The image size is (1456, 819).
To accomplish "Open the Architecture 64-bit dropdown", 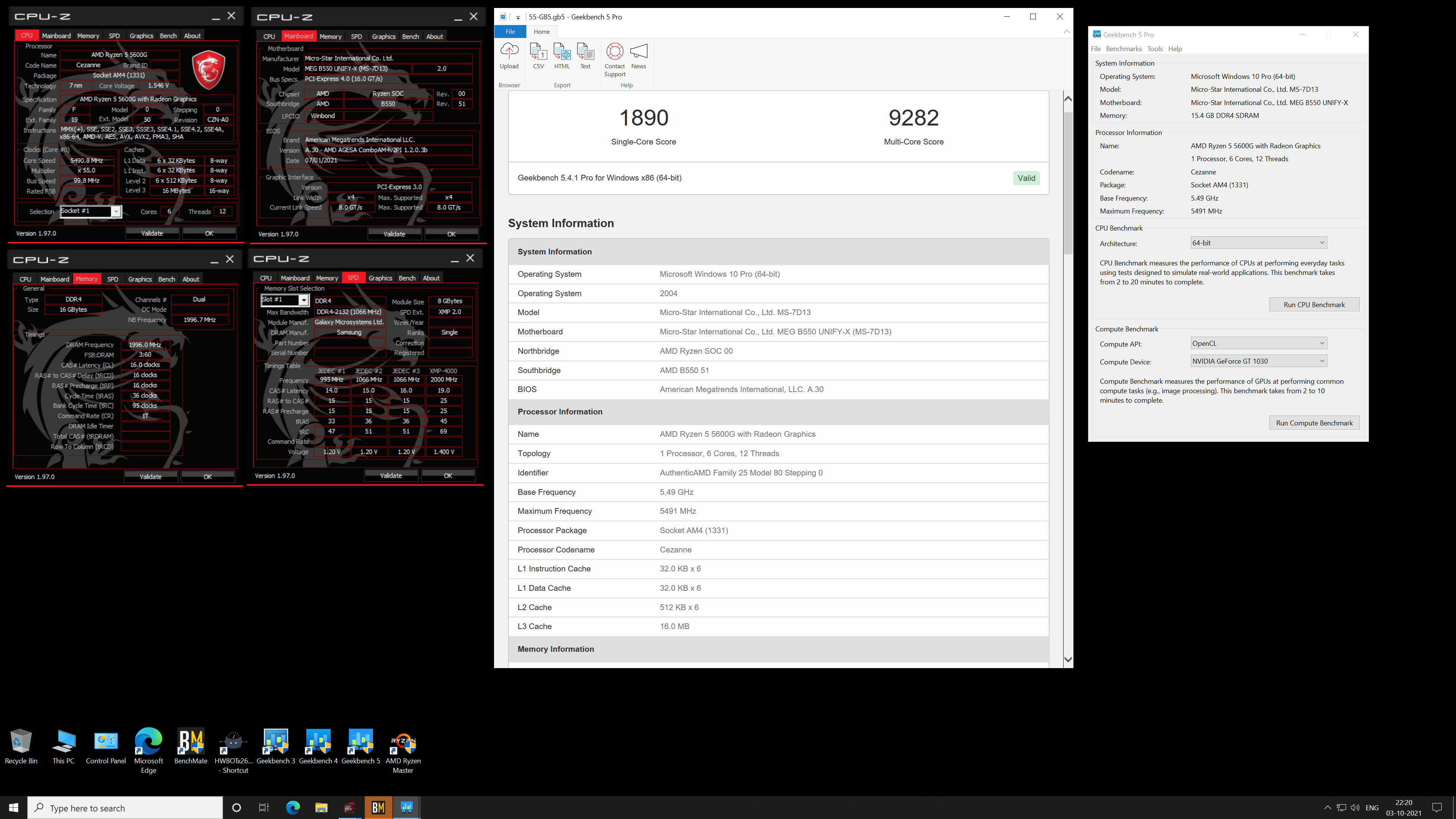I will point(1258,243).
